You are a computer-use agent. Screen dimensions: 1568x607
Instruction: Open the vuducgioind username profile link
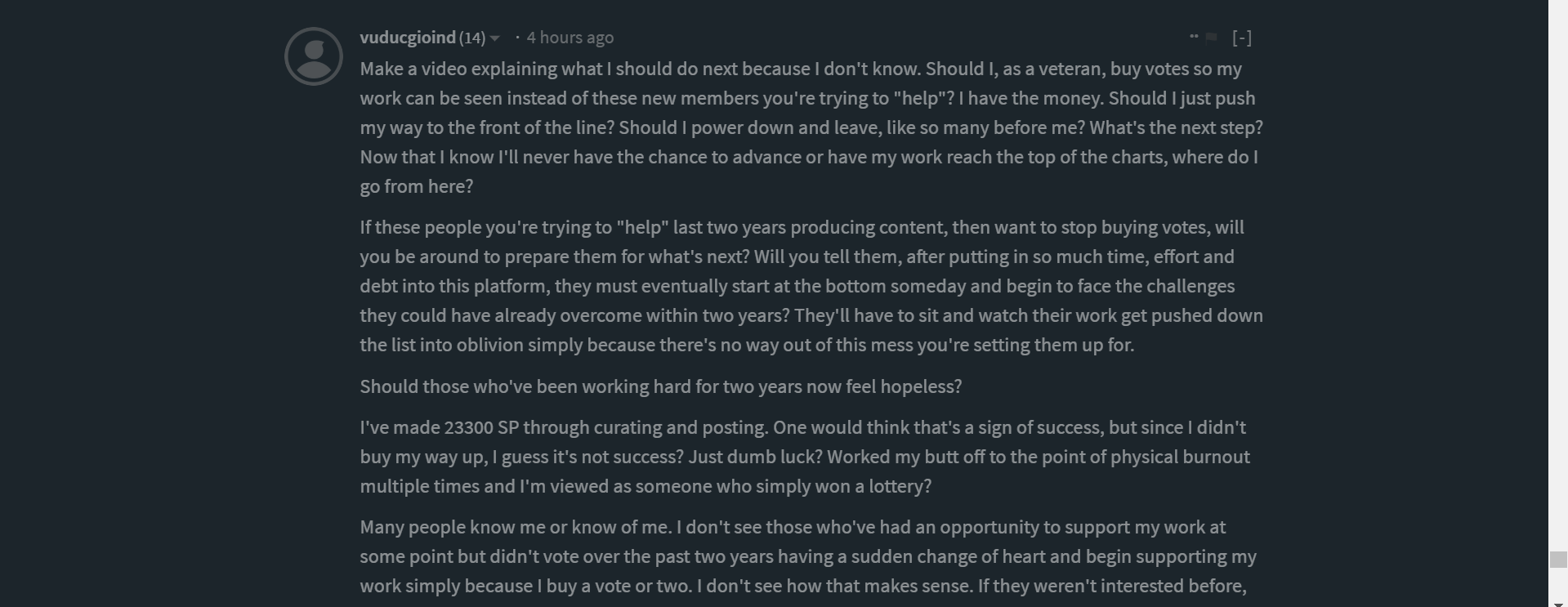point(407,38)
